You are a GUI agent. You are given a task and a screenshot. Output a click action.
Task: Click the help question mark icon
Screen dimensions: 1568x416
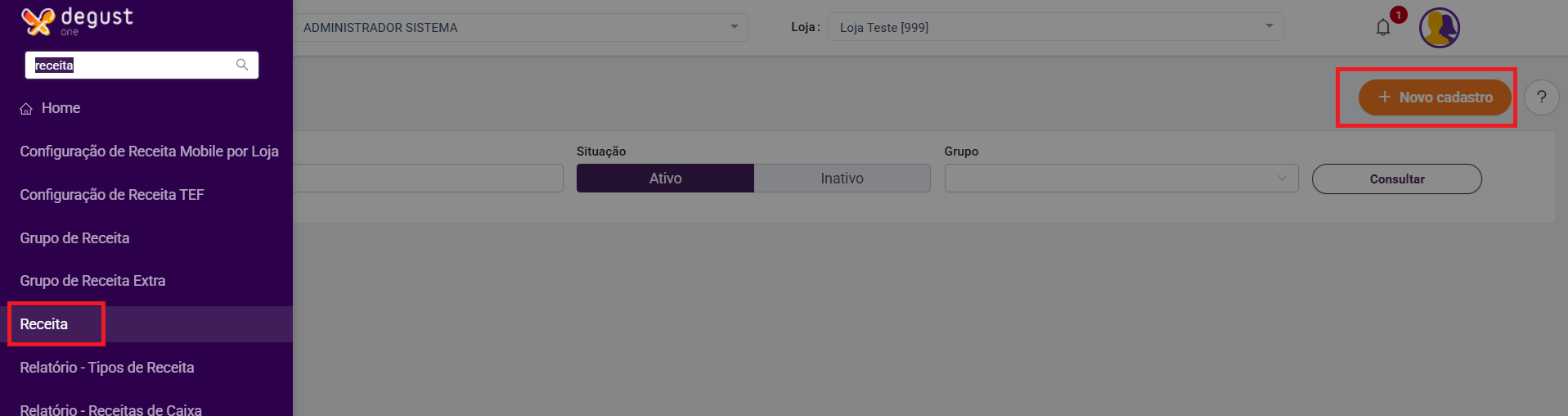coord(1541,97)
